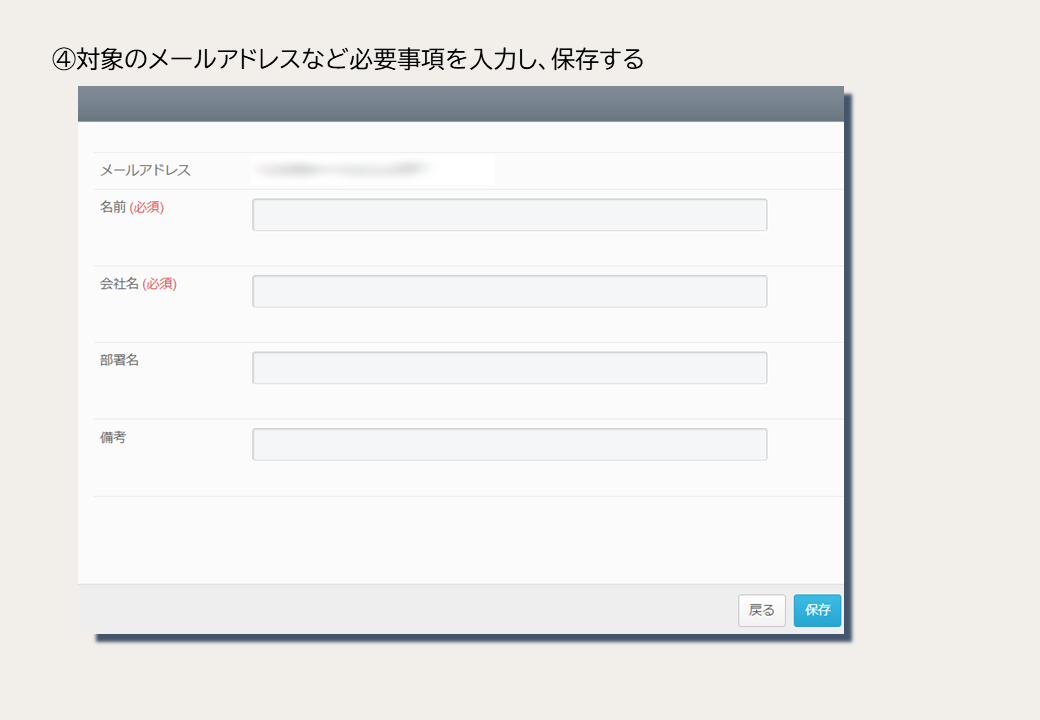
Task: Click the 会社名 field label
Action: click(119, 284)
